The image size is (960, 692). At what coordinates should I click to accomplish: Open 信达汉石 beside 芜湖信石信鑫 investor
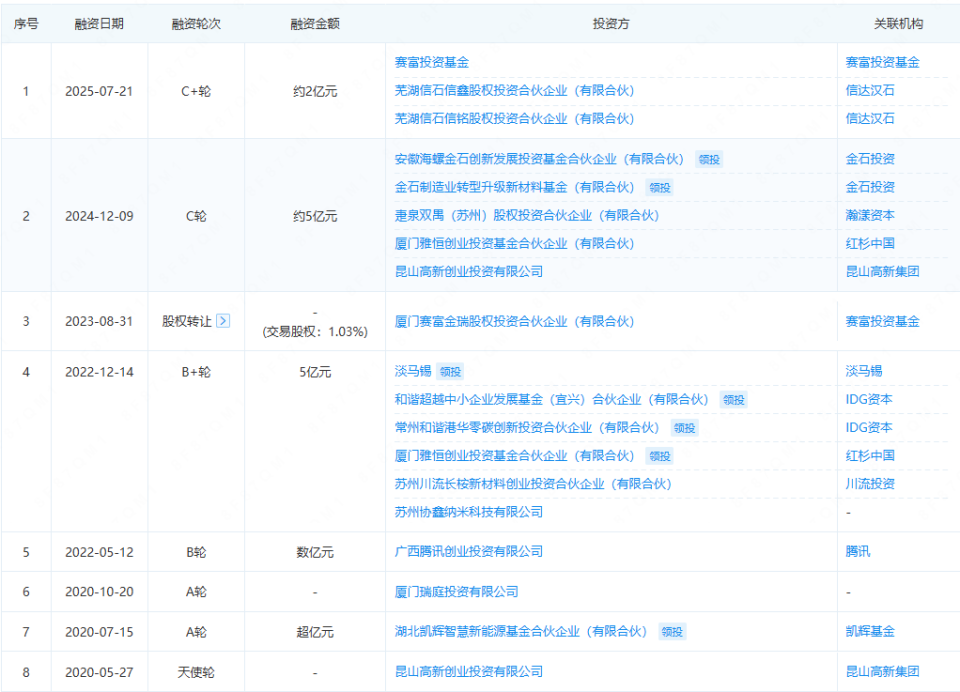point(870,91)
